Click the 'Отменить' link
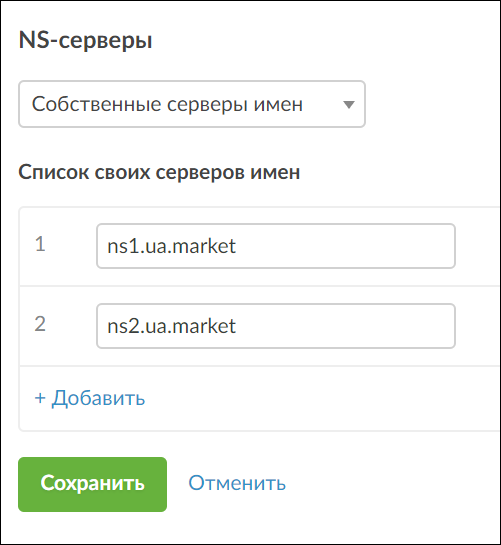Viewport: 501px width, 545px height. pyautogui.click(x=237, y=483)
